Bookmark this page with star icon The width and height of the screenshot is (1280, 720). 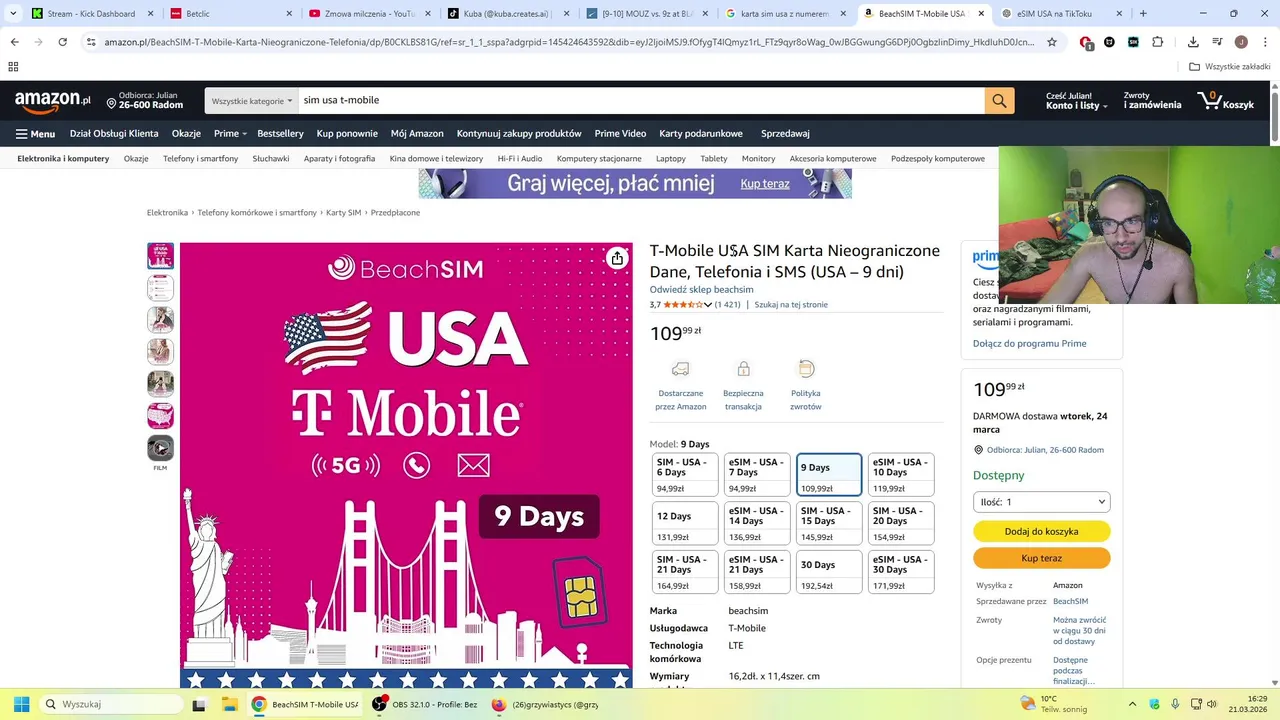1052,42
